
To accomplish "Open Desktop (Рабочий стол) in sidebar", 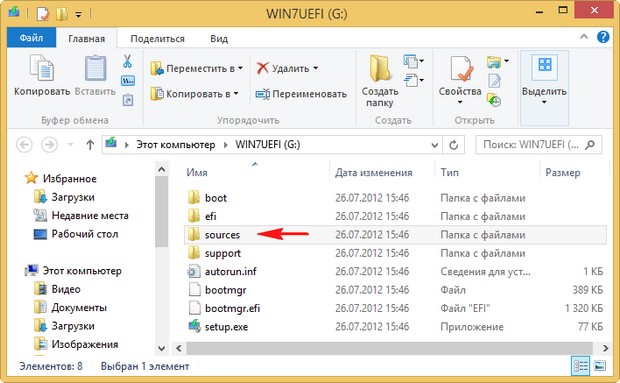I will (x=76, y=234).
